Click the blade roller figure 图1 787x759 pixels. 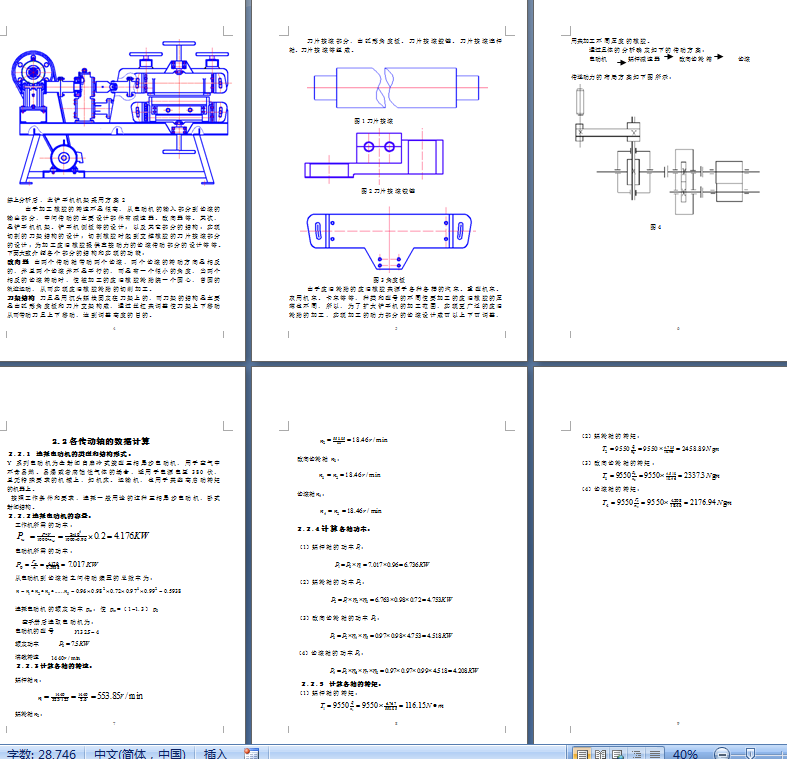397,88
